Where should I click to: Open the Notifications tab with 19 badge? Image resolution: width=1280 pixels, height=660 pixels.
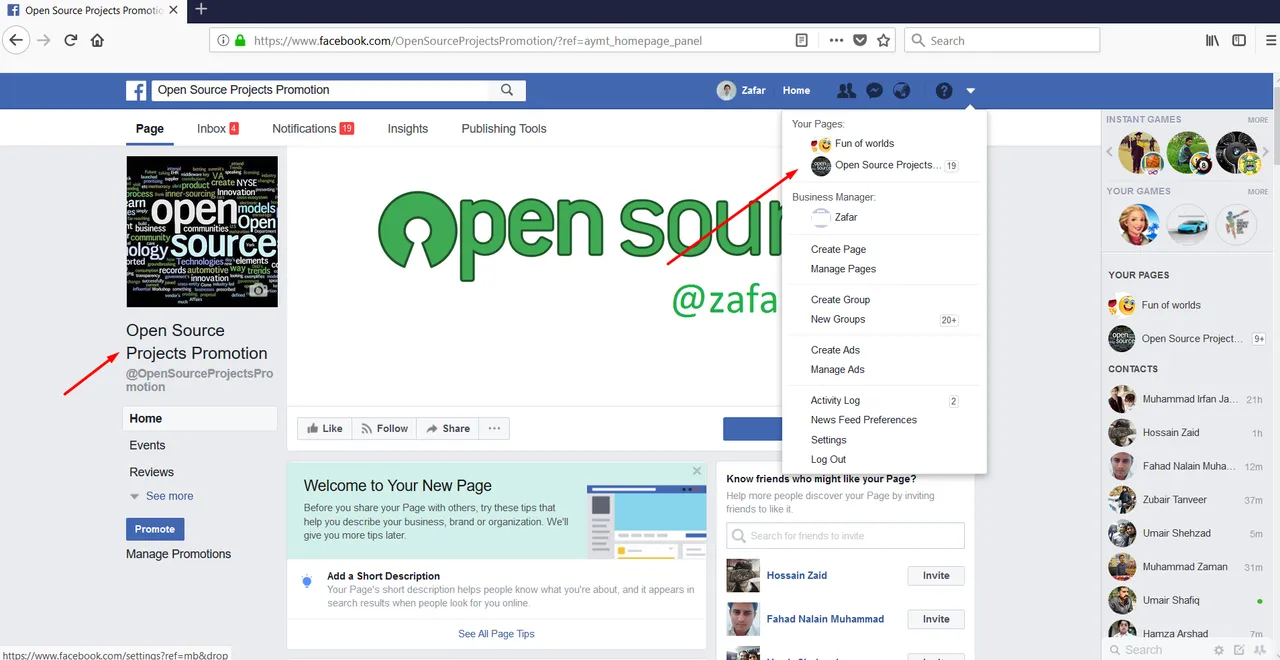313,128
